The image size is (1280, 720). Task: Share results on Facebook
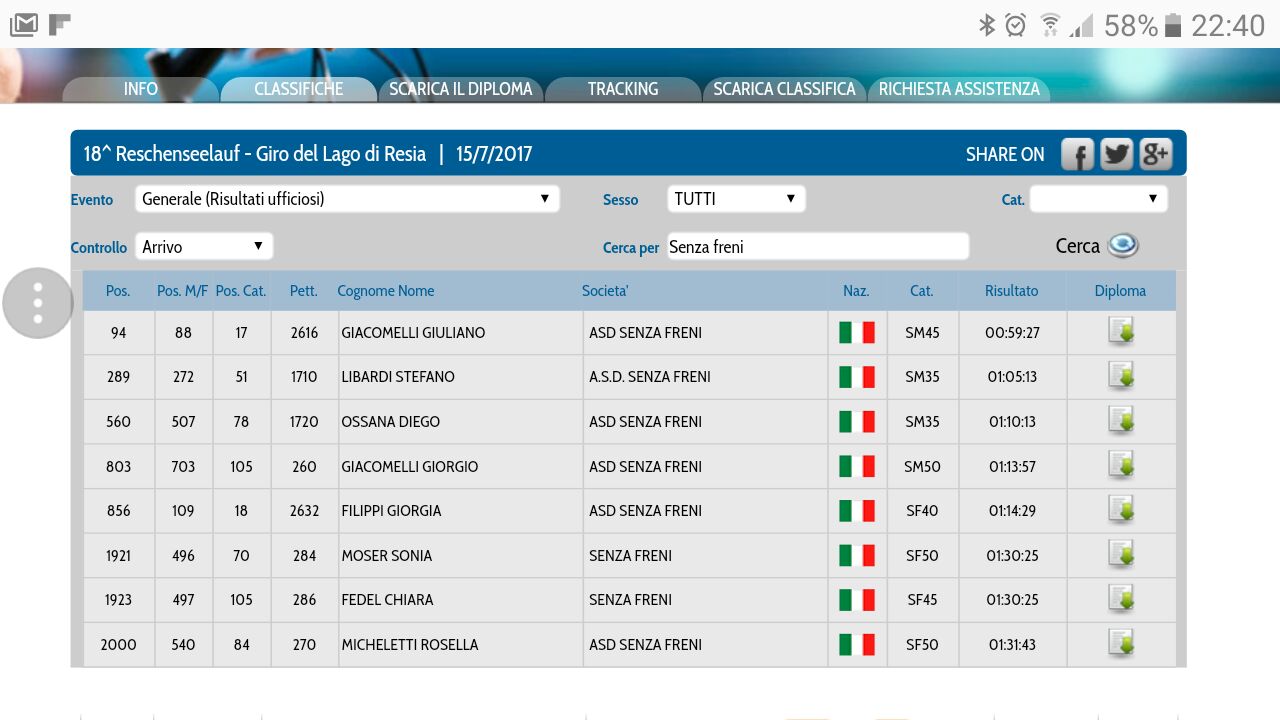pyautogui.click(x=1077, y=154)
